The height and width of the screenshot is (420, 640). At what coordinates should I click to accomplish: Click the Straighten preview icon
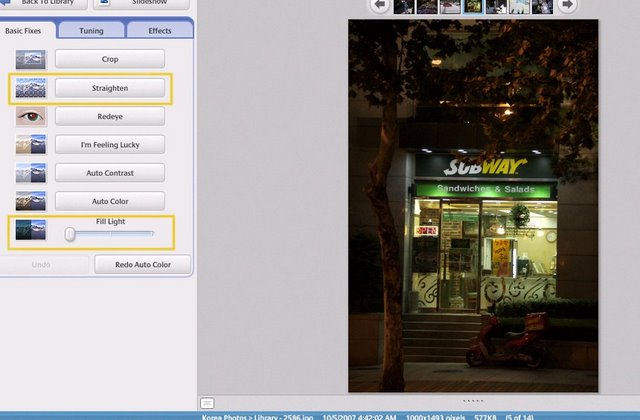pos(31,88)
